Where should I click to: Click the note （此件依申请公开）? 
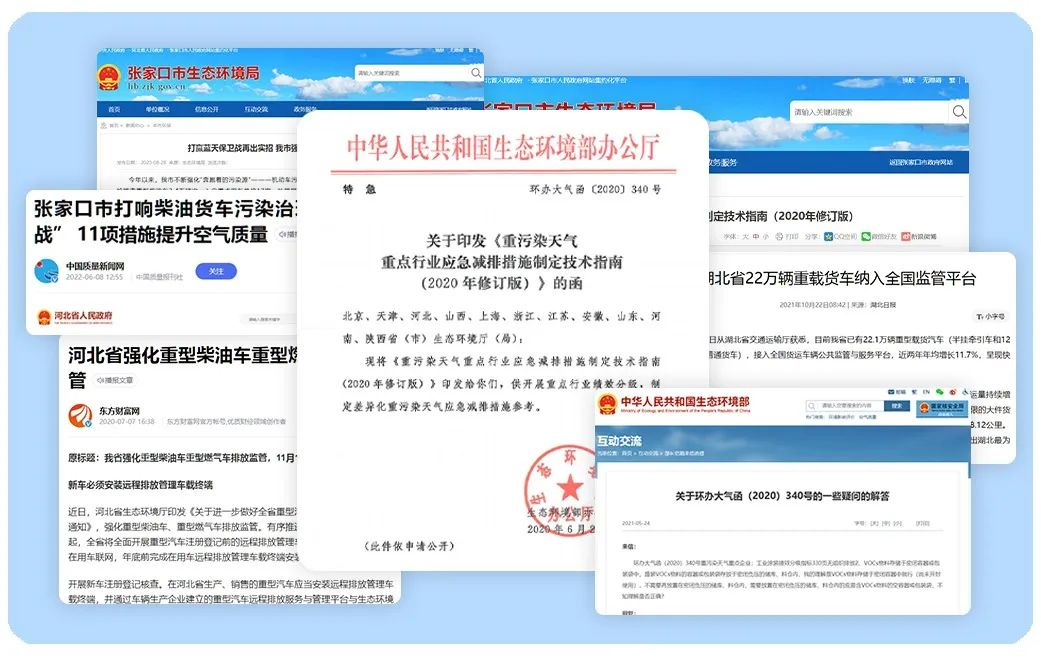tap(410, 546)
